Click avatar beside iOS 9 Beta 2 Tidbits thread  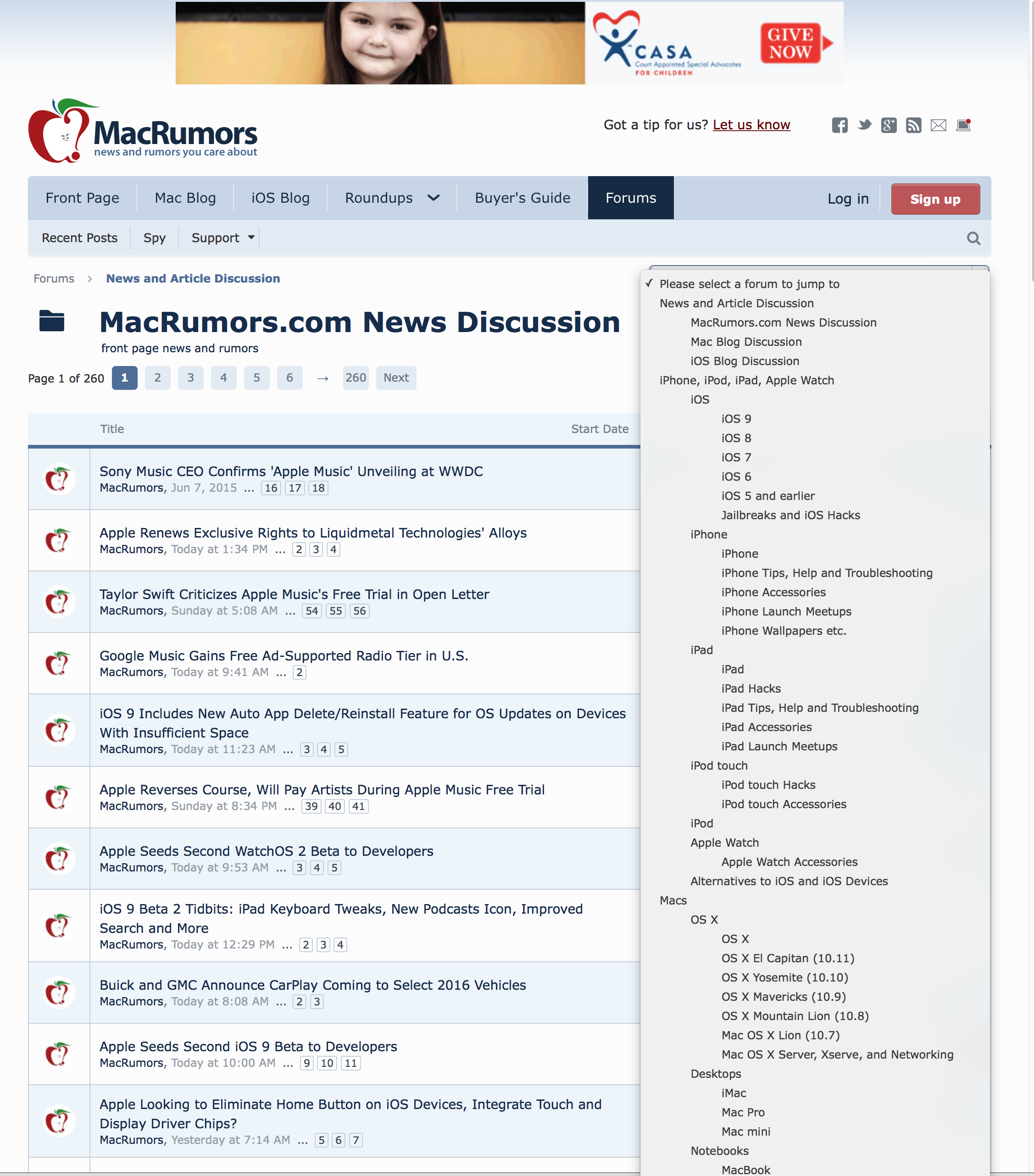59,926
